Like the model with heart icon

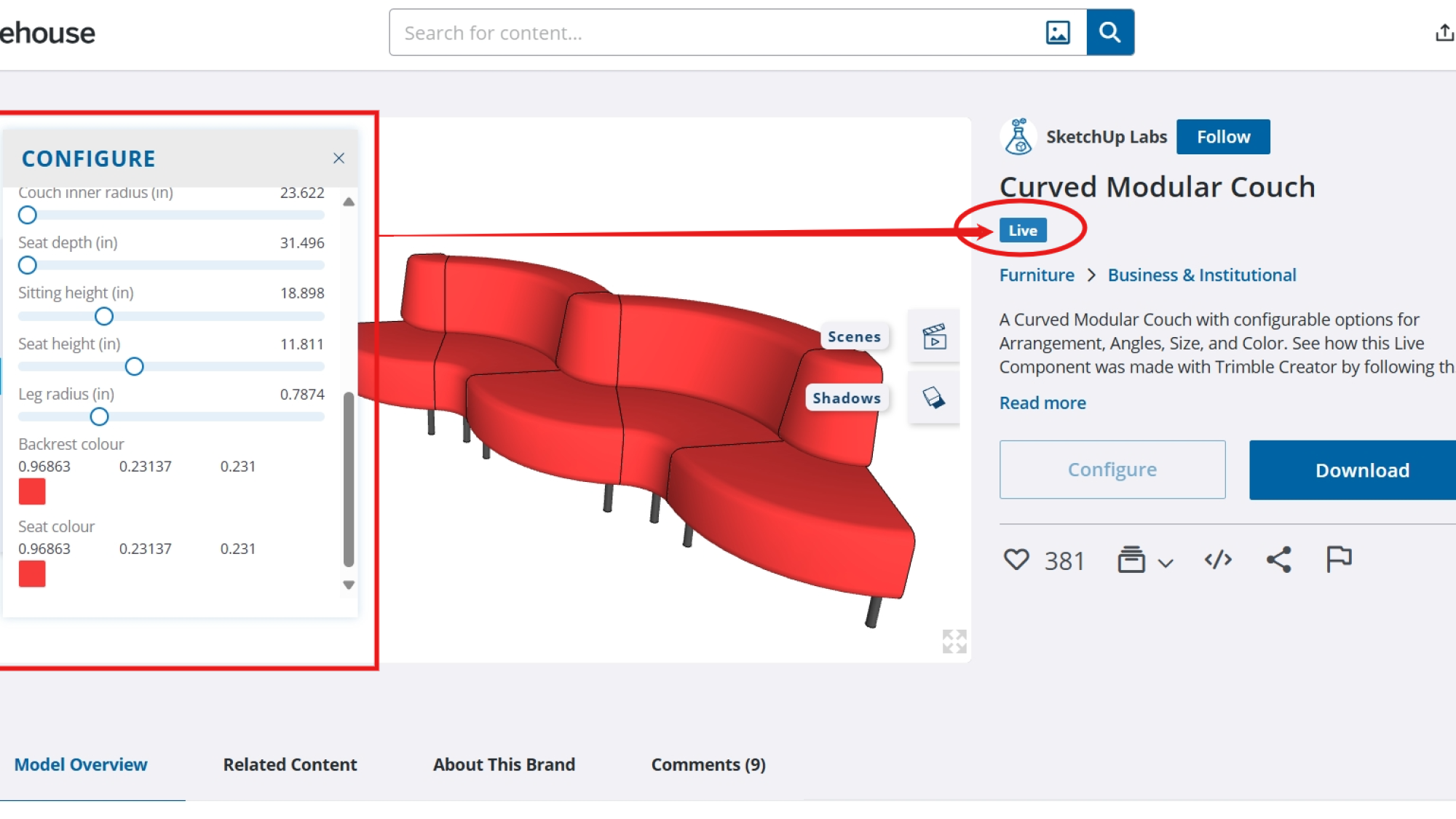1016,560
